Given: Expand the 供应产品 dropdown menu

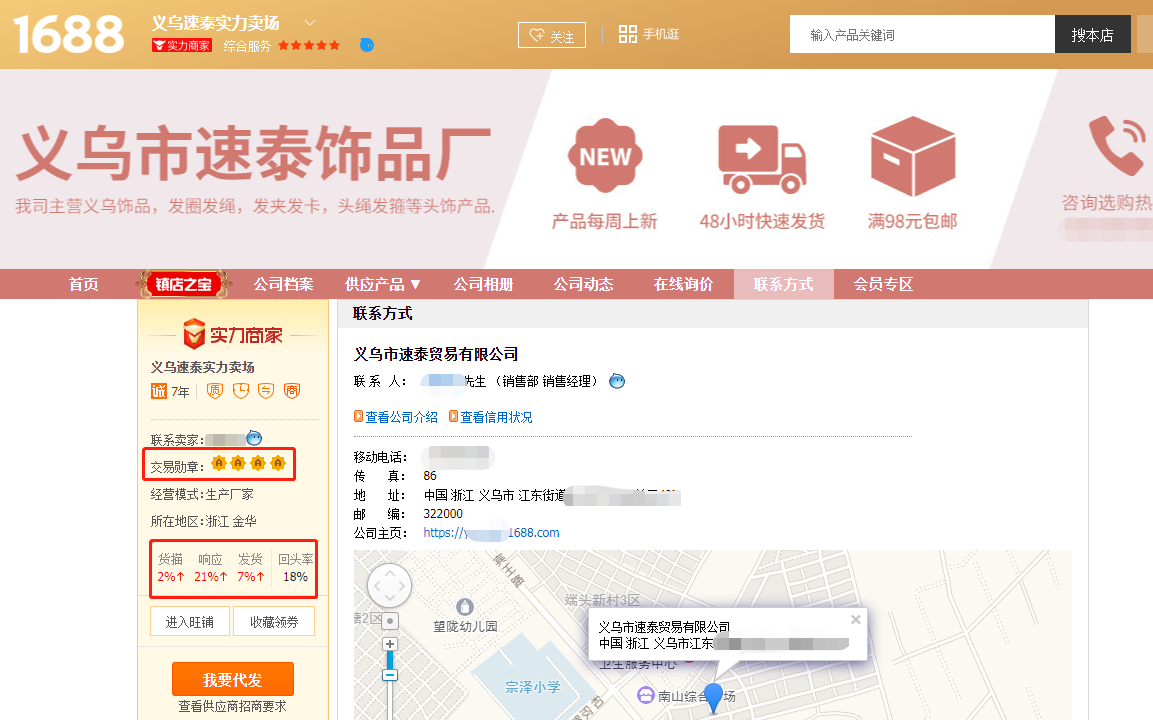Looking at the screenshot, I should [x=382, y=284].
